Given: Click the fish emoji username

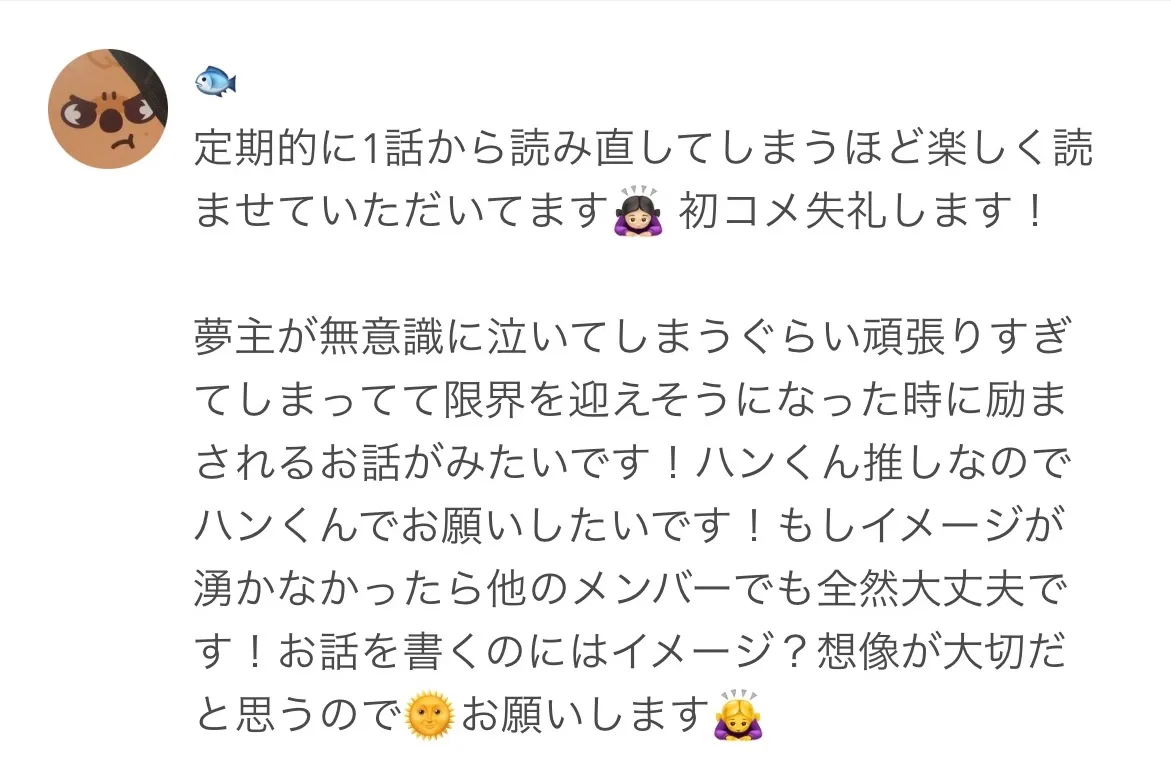Looking at the screenshot, I should (x=216, y=81).
